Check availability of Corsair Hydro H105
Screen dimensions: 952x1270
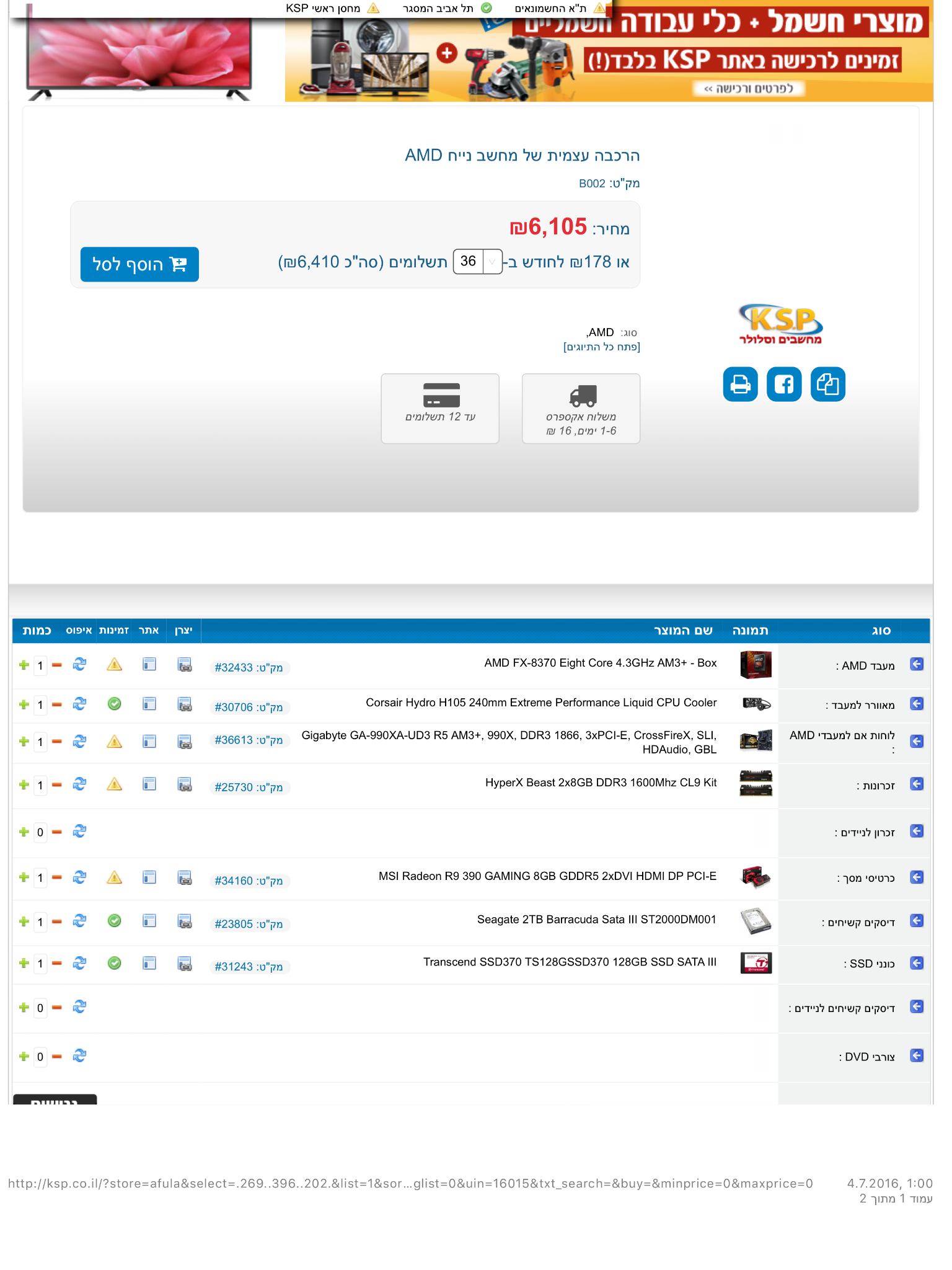(114, 704)
